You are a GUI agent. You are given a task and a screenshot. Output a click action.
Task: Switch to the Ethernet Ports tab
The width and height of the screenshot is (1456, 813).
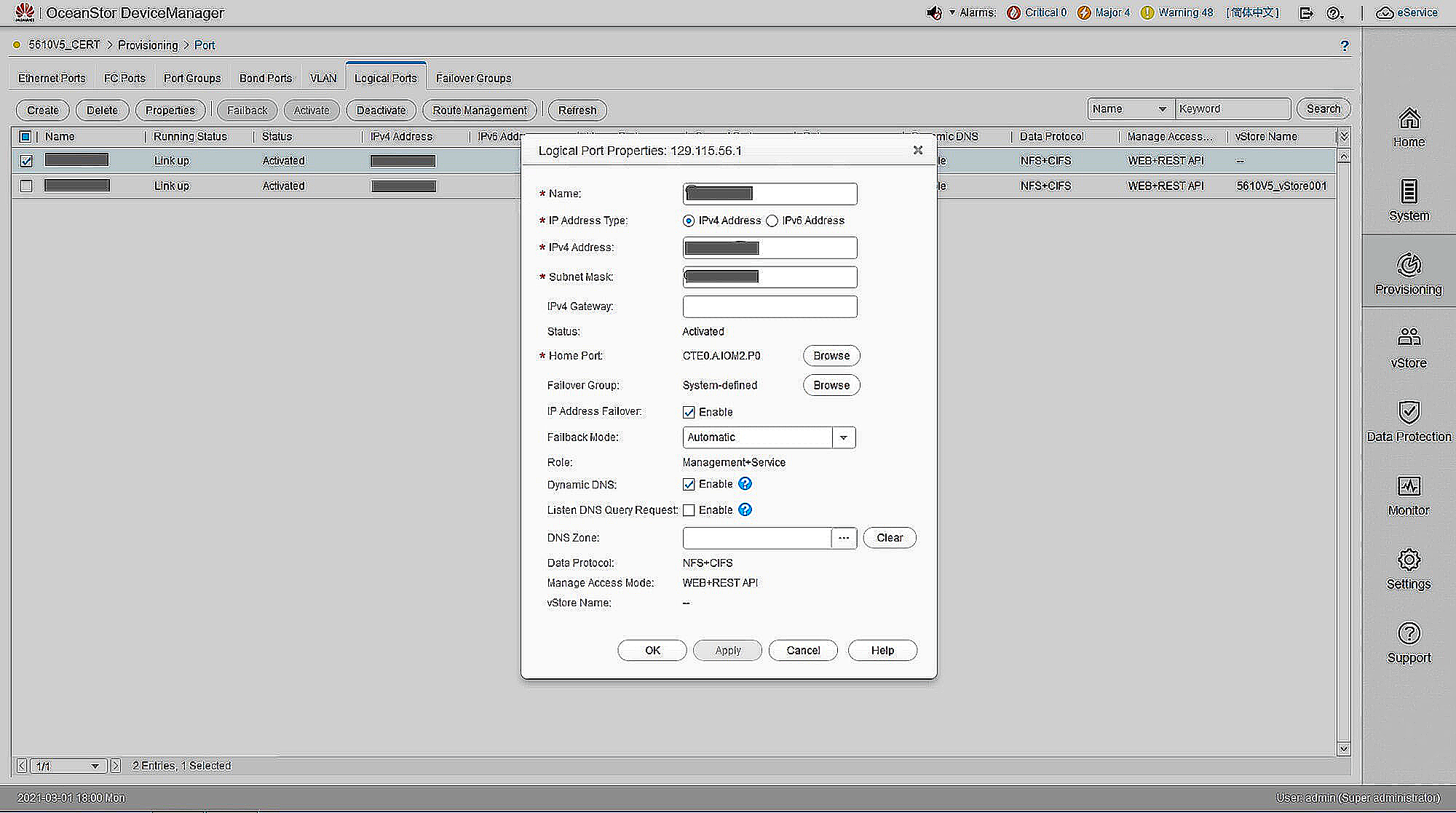click(x=51, y=78)
